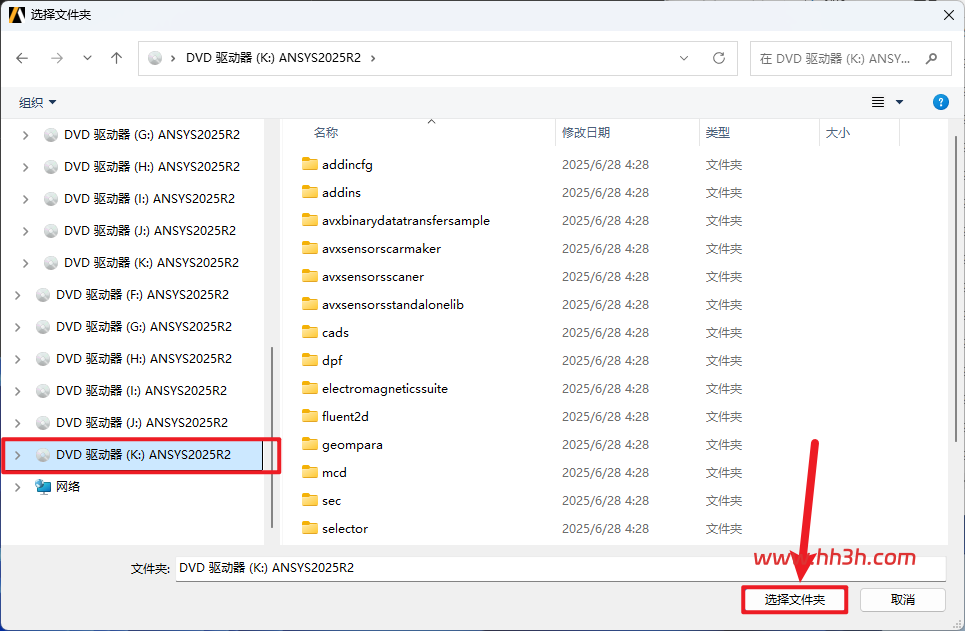
Task: Click the magnifier icon in the search box
Action: 931,58
